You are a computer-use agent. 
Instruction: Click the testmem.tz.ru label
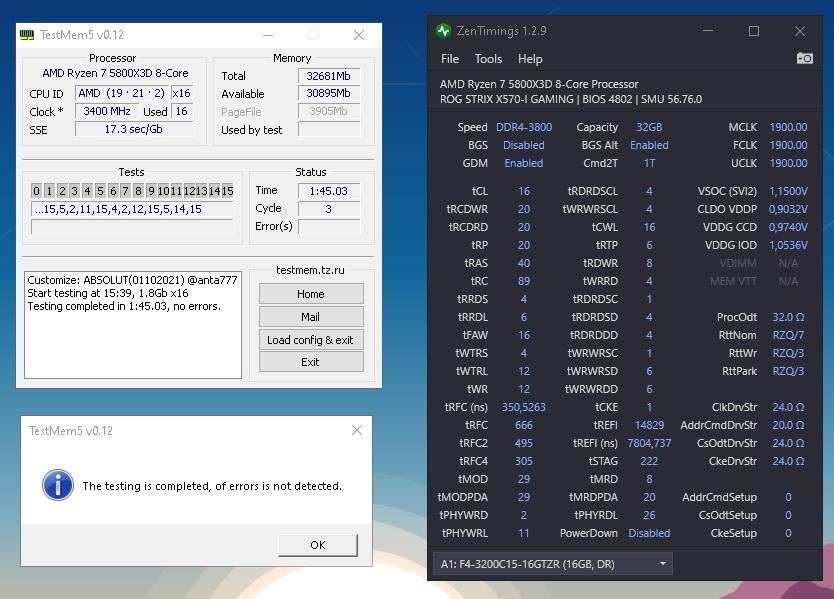310,270
